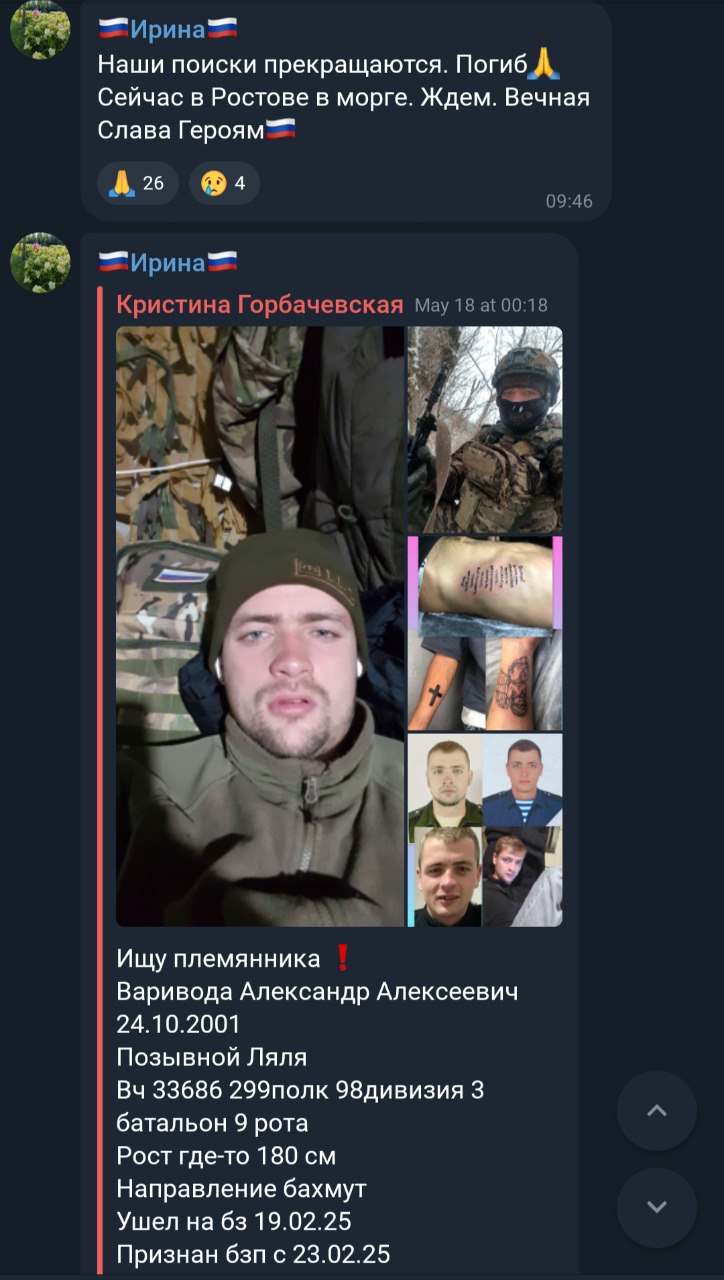The width and height of the screenshot is (724, 1280).
Task: Tap the 09:46 message time
Action: [569, 201]
